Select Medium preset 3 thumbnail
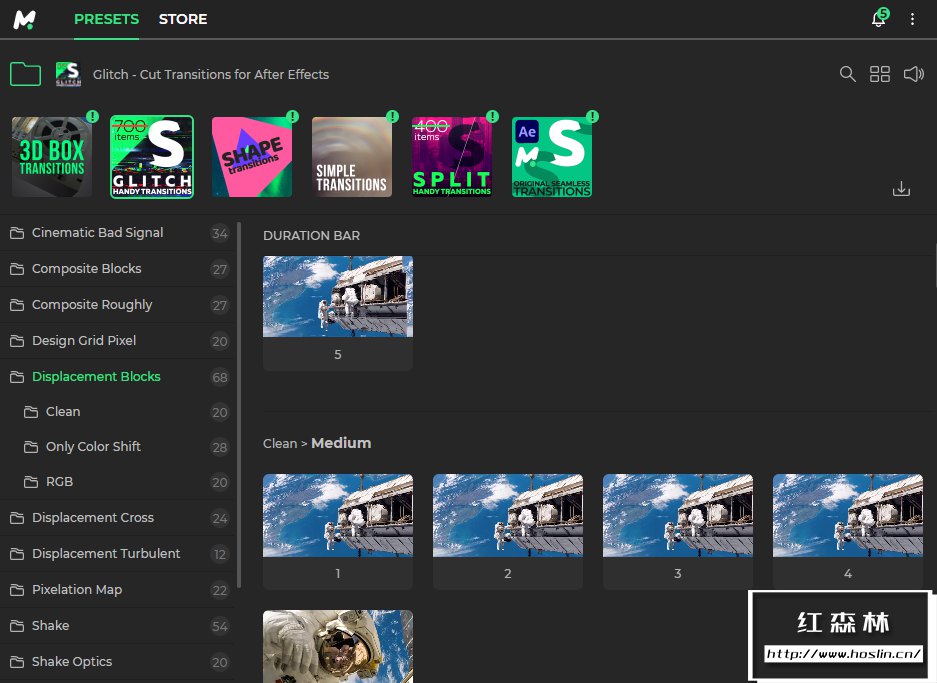Screen dimensions: 937x683 point(678,515)
